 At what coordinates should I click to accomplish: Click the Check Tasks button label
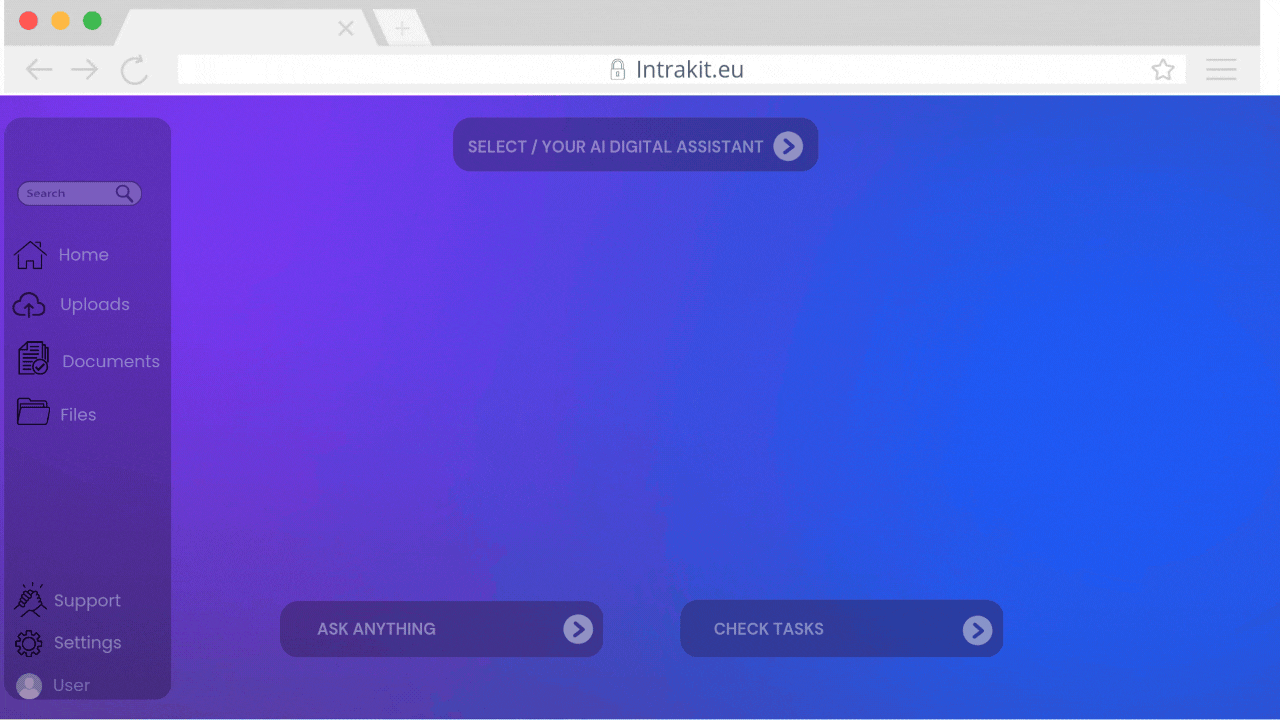(768, 629)
